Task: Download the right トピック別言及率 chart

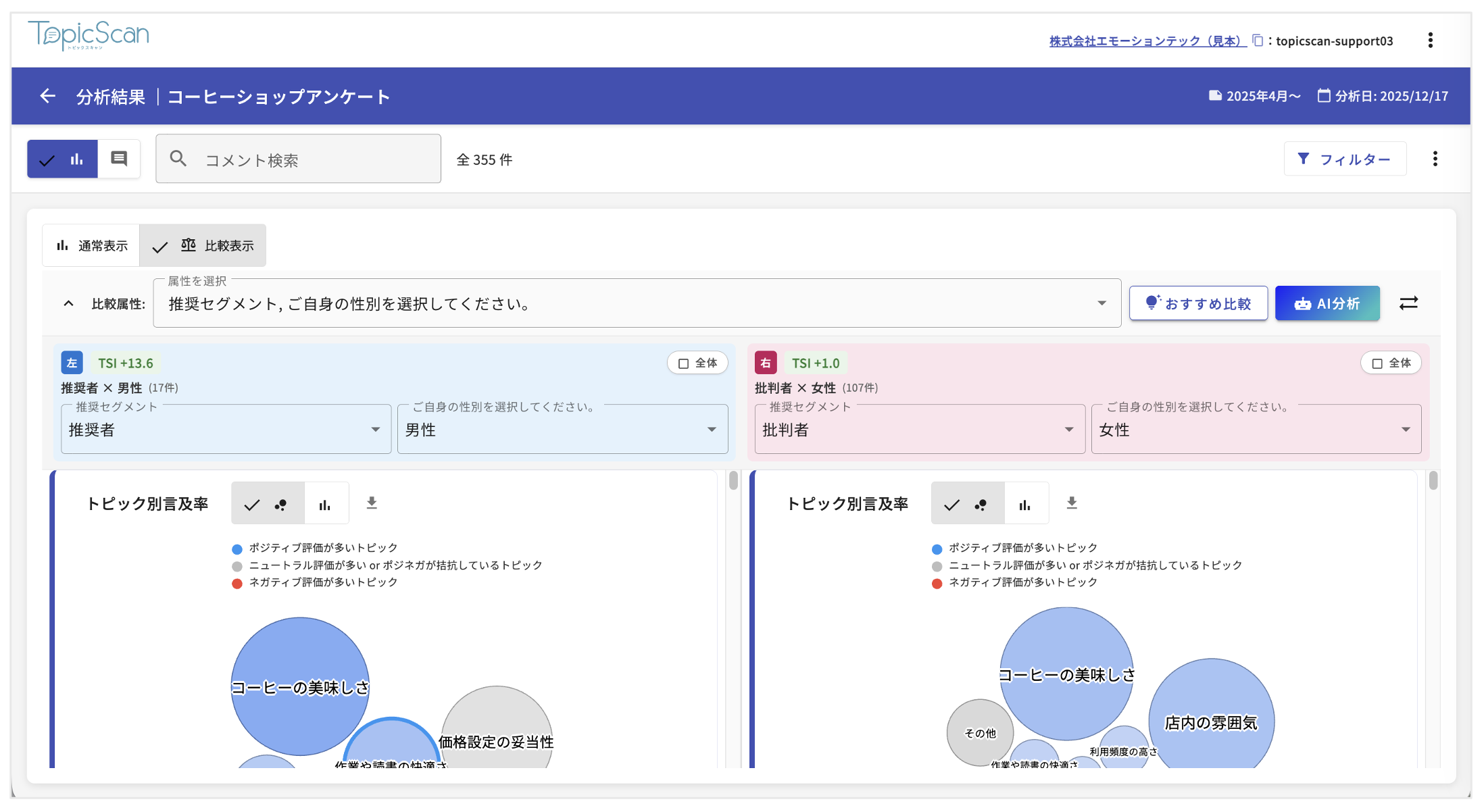Action: (x=1072, y=503)
